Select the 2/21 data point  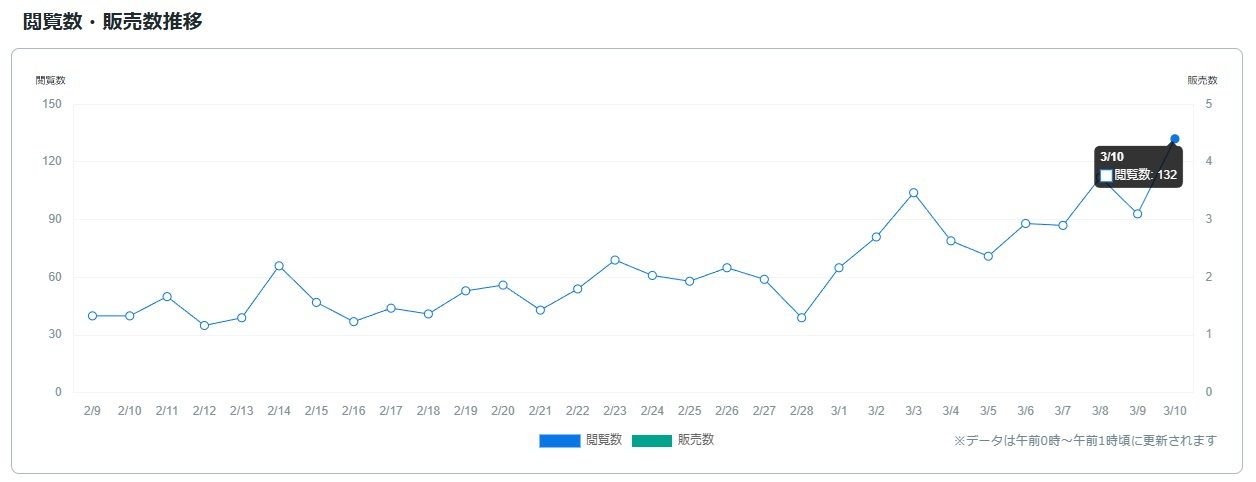coord(540,310)
